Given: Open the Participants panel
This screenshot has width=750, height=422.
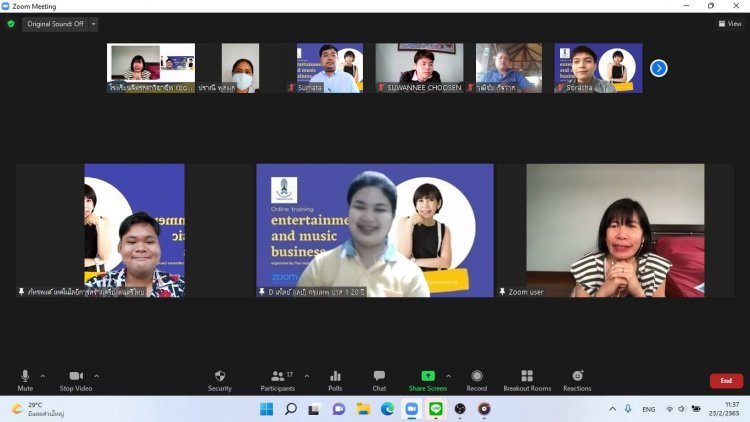Looking at the screenshot, I should 278,380.
